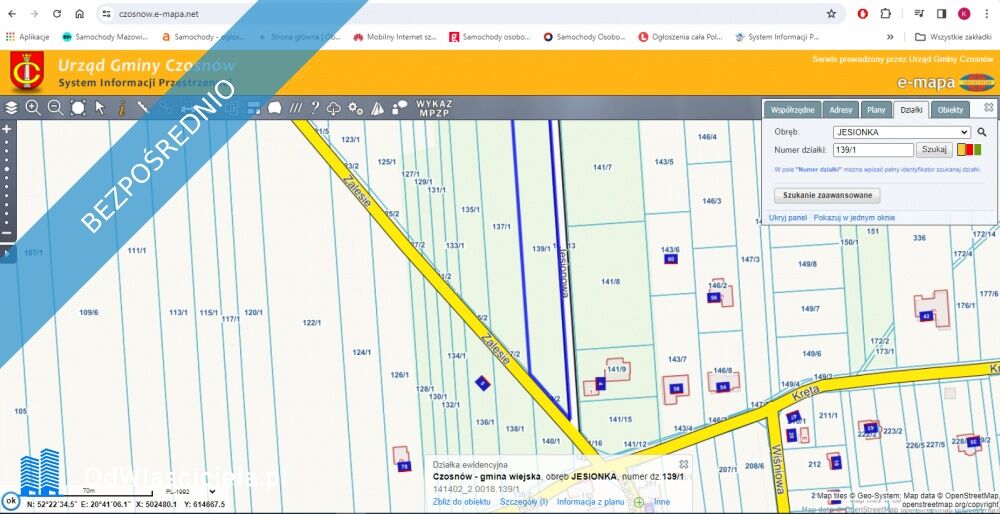Switch to the Współrzędne tab

click(792, 110)
